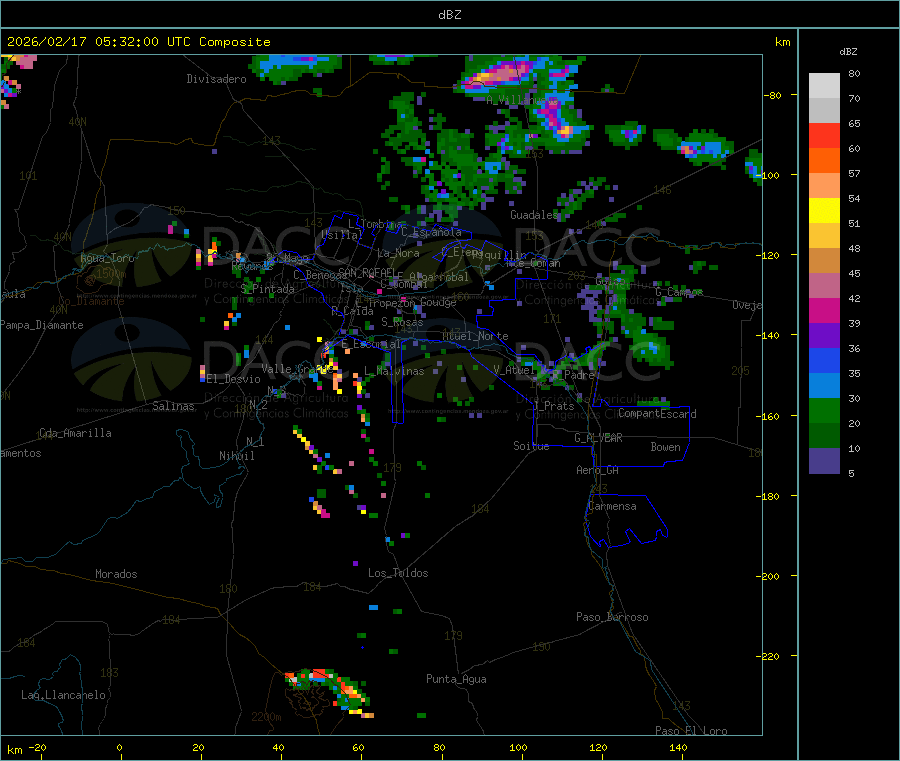Image resolution: width=900 pixels, height=761 pixels.
Task: Click the -200 tick on the right axis
Action: pyautogui.click(x=767, y=576)
